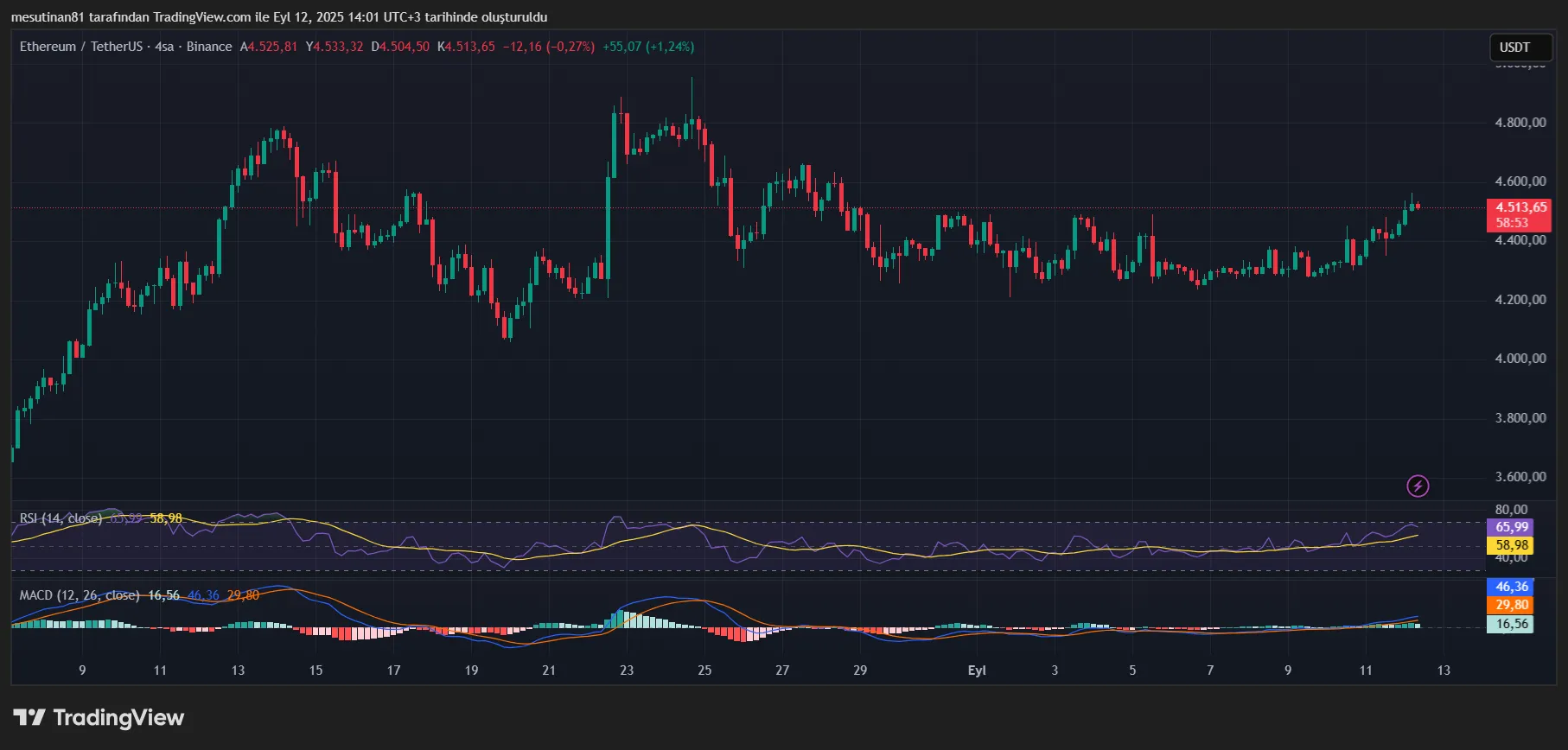Click the date 15 on the time axis

point(316,671)
